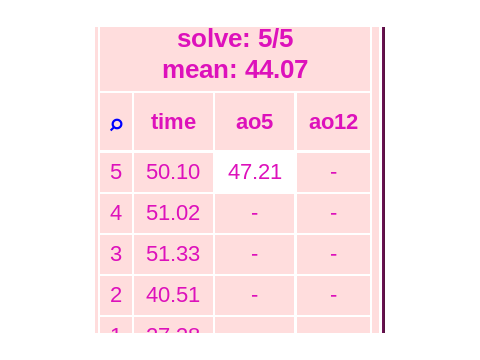The height and width of the screenshot is (360, 480).
Task: Click the blue magnifier search icon
Action: [116, 125]
